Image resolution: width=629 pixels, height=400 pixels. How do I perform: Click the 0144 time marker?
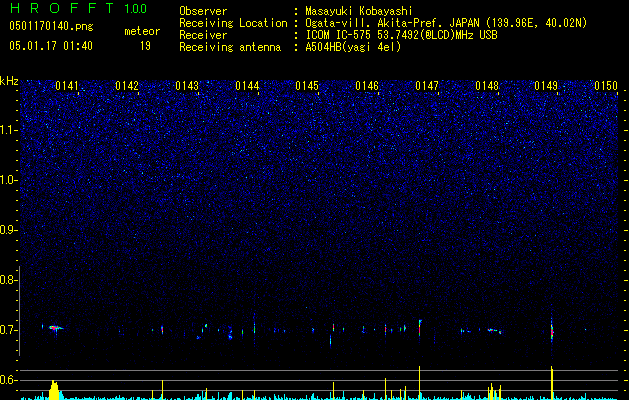pyautogui.click(x=247, y=86)
